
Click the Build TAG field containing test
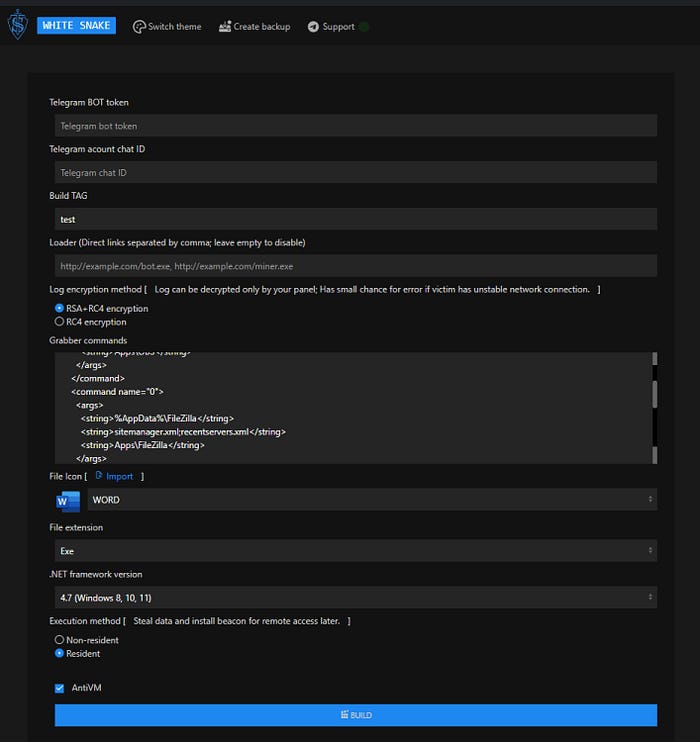tap(355, 219)
